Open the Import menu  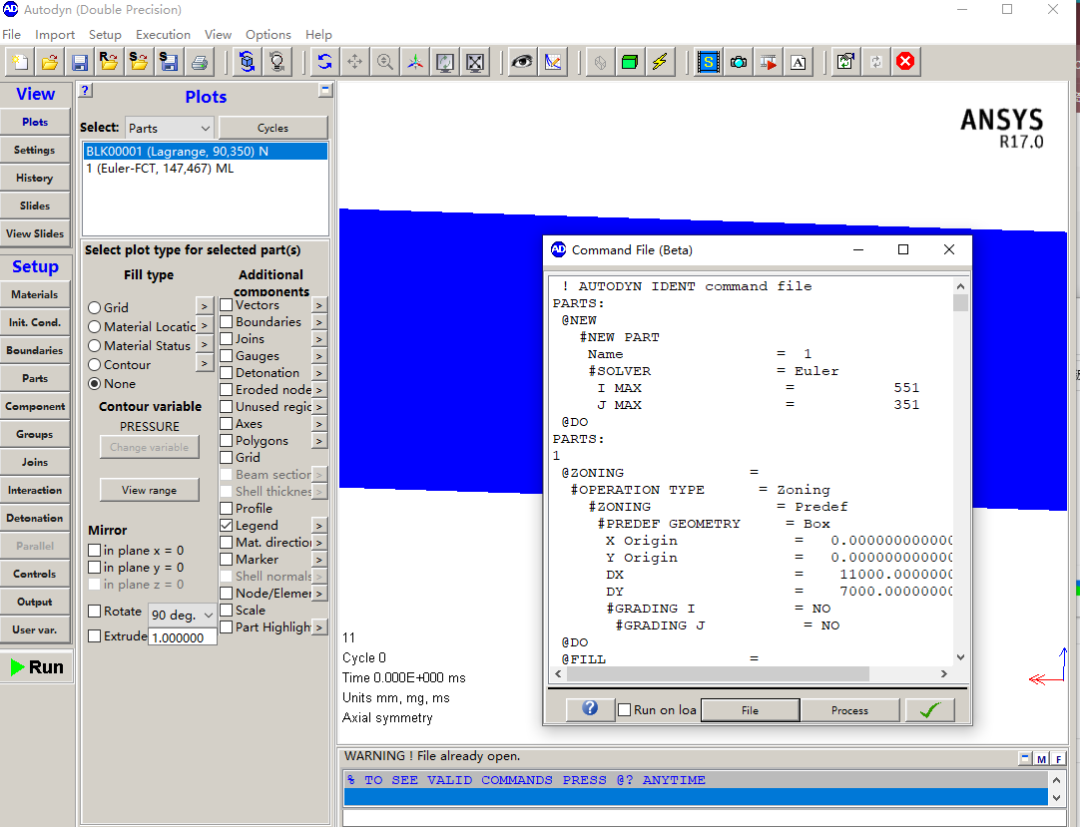tap(54, 34)
